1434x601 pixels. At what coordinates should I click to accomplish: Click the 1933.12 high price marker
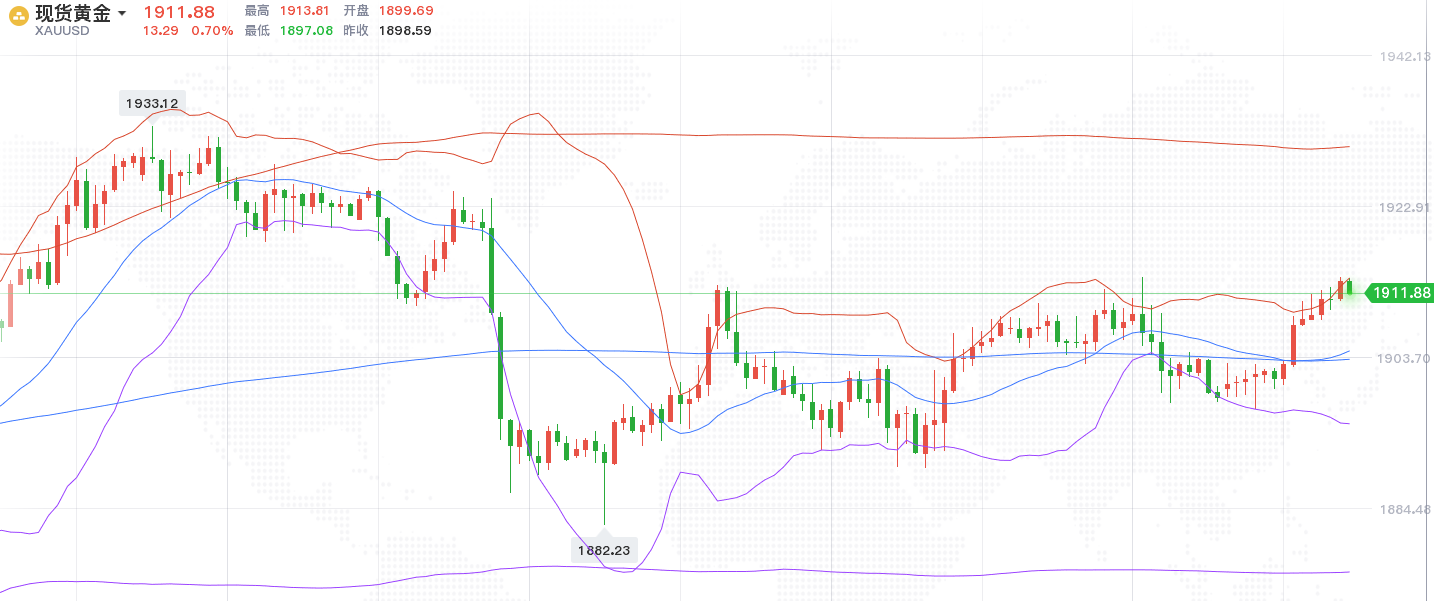[152, 103]
